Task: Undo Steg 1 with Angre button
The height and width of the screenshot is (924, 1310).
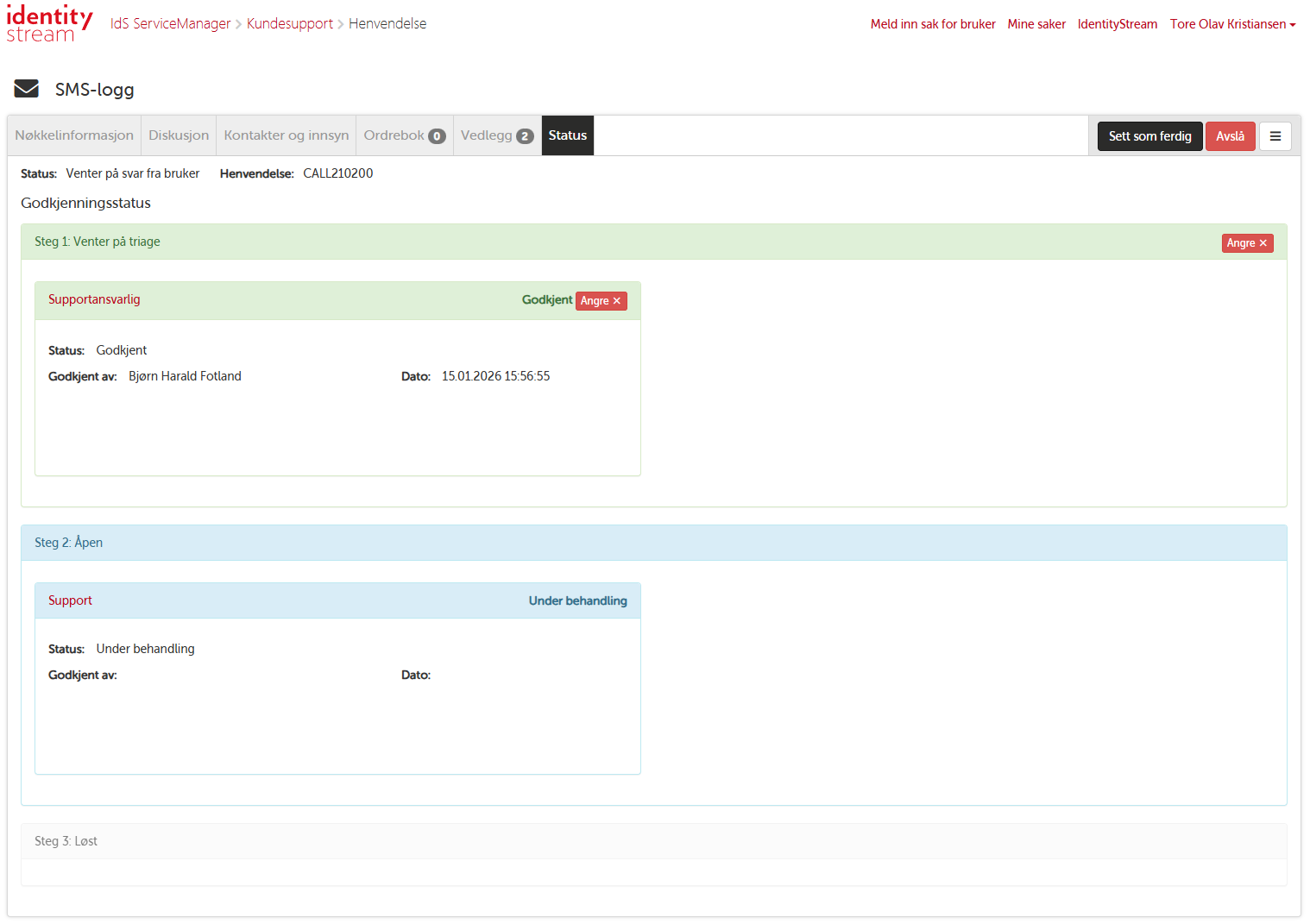Action: (1247, 243)
